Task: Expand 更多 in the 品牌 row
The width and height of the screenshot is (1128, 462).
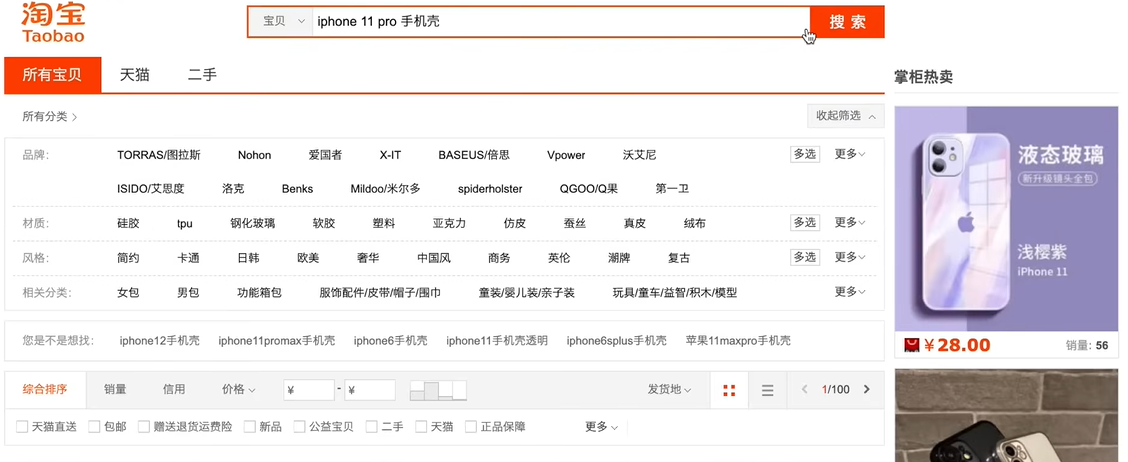Action: [850, 154]
